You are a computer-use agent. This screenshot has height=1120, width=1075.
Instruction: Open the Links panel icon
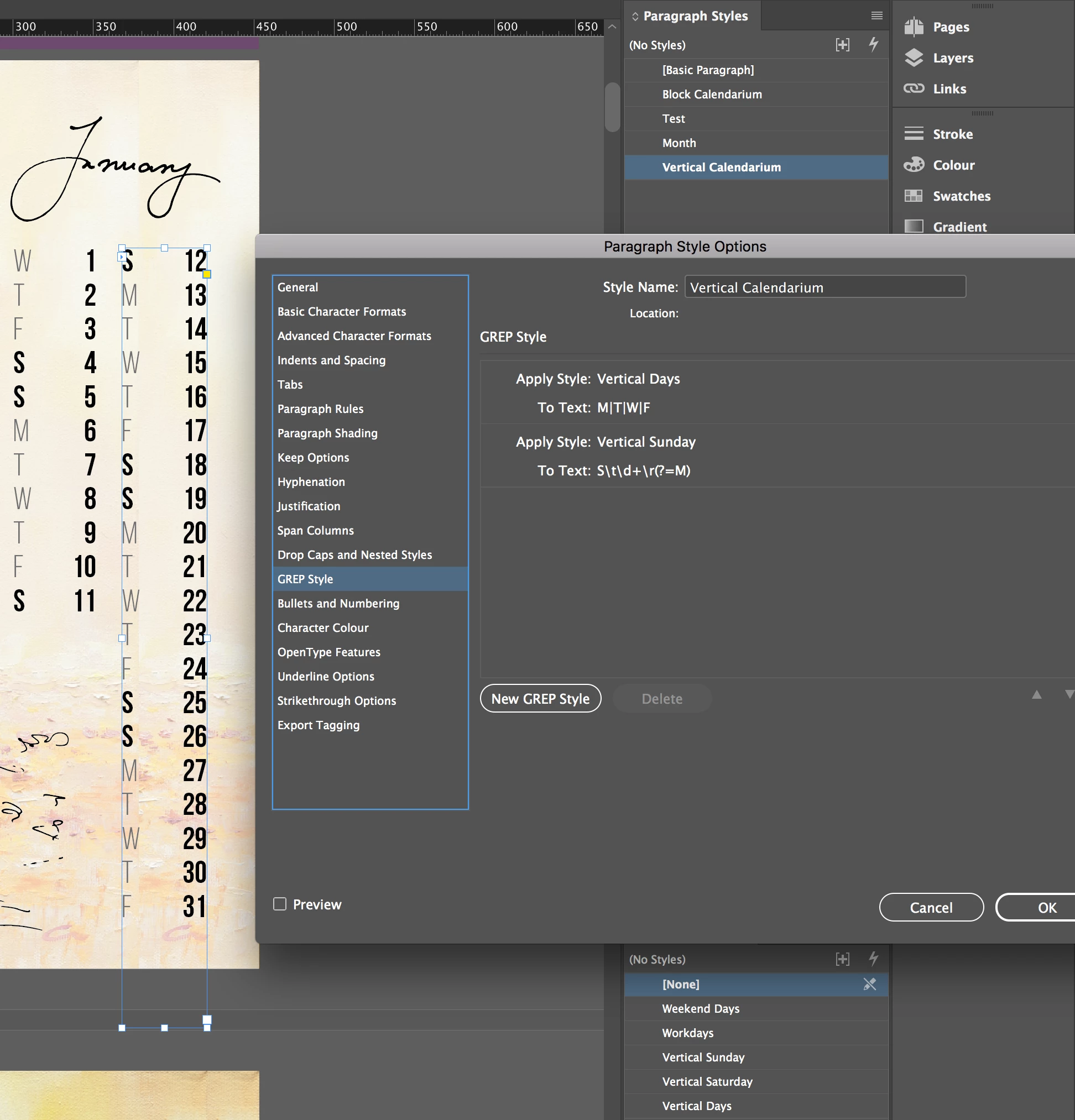[914, 88]
